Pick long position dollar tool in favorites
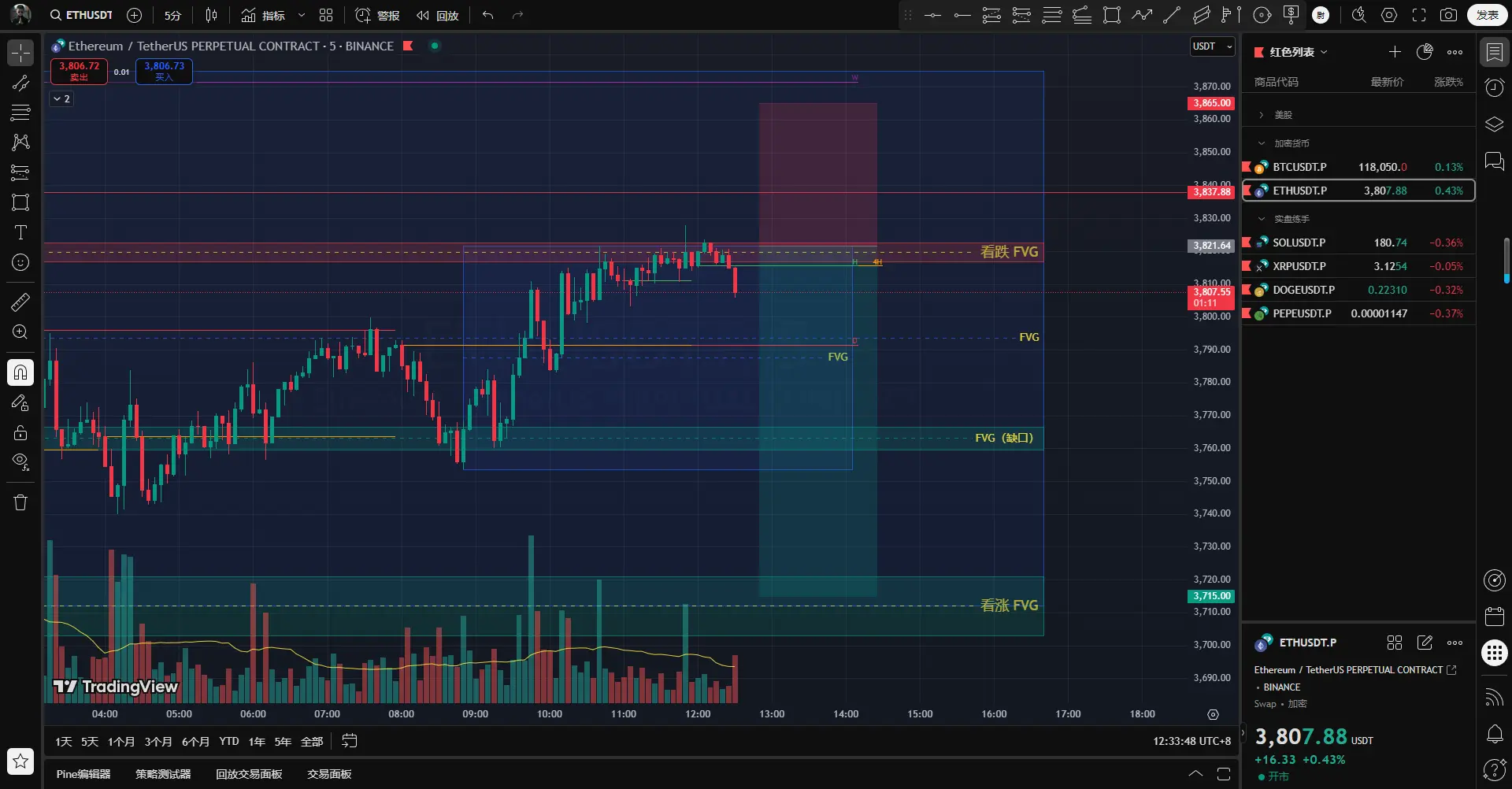The image size is (1512, 789). pos(1291,15)
